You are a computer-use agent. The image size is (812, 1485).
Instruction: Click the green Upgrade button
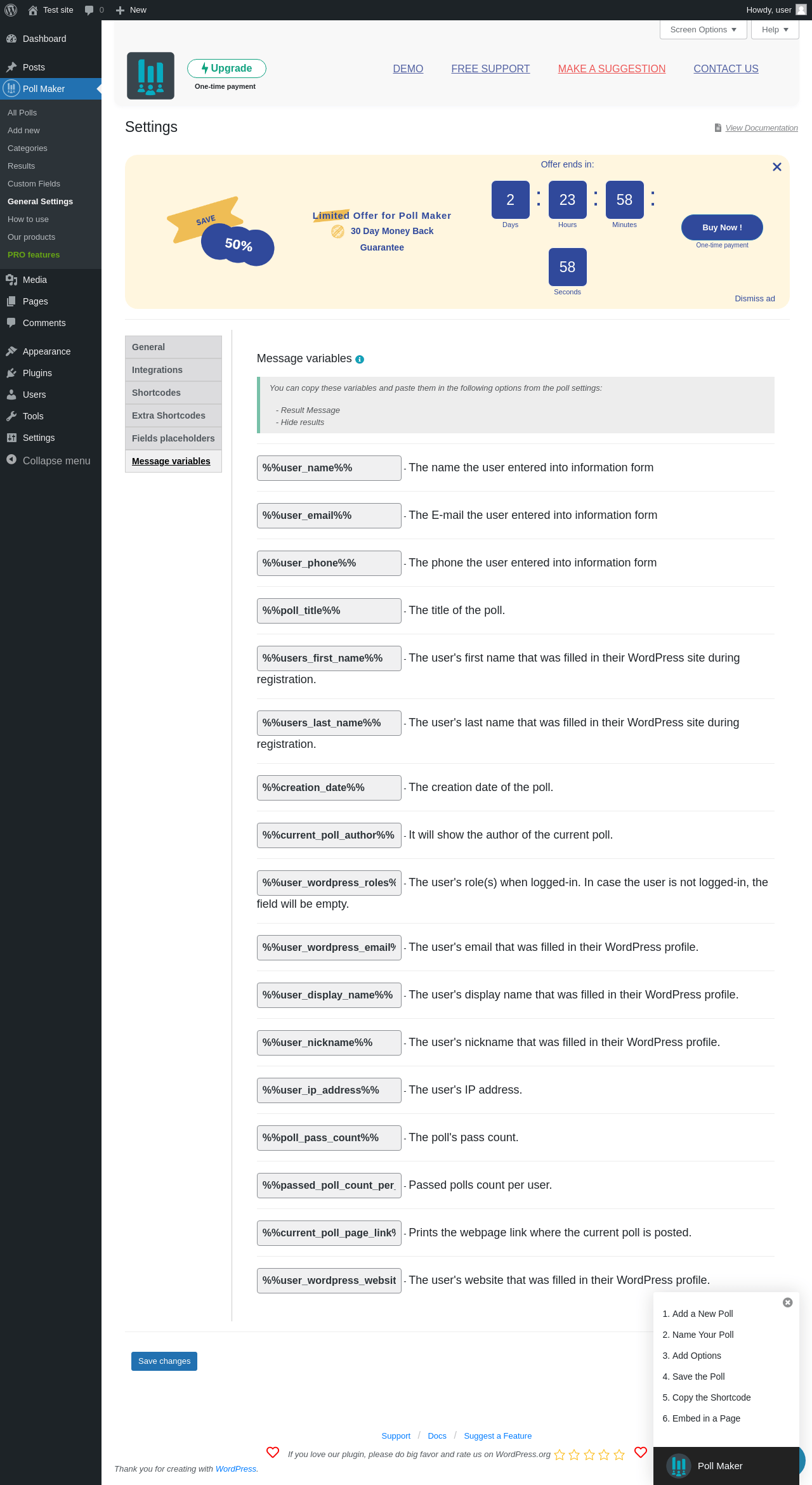[x=226, y=69]
